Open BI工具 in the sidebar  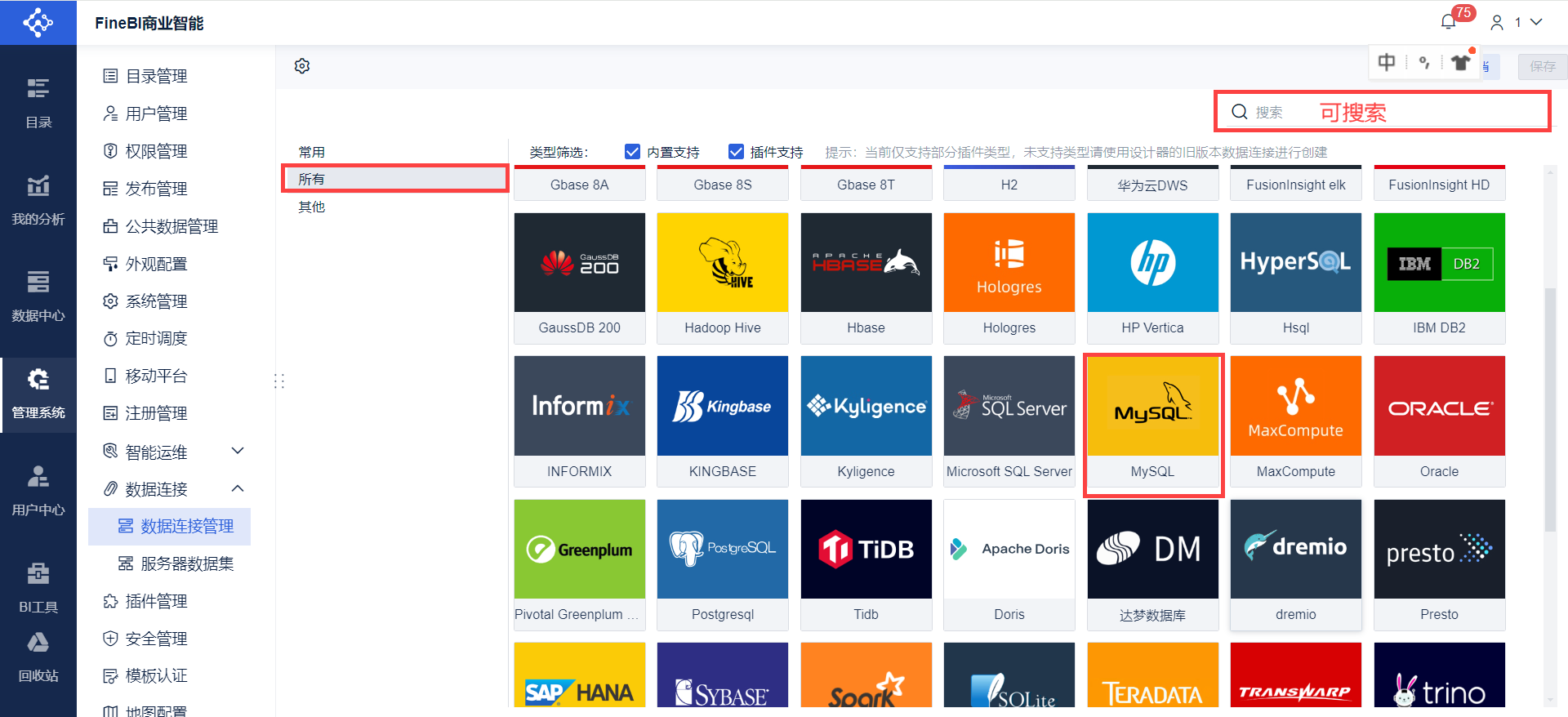tap(38, 588)
